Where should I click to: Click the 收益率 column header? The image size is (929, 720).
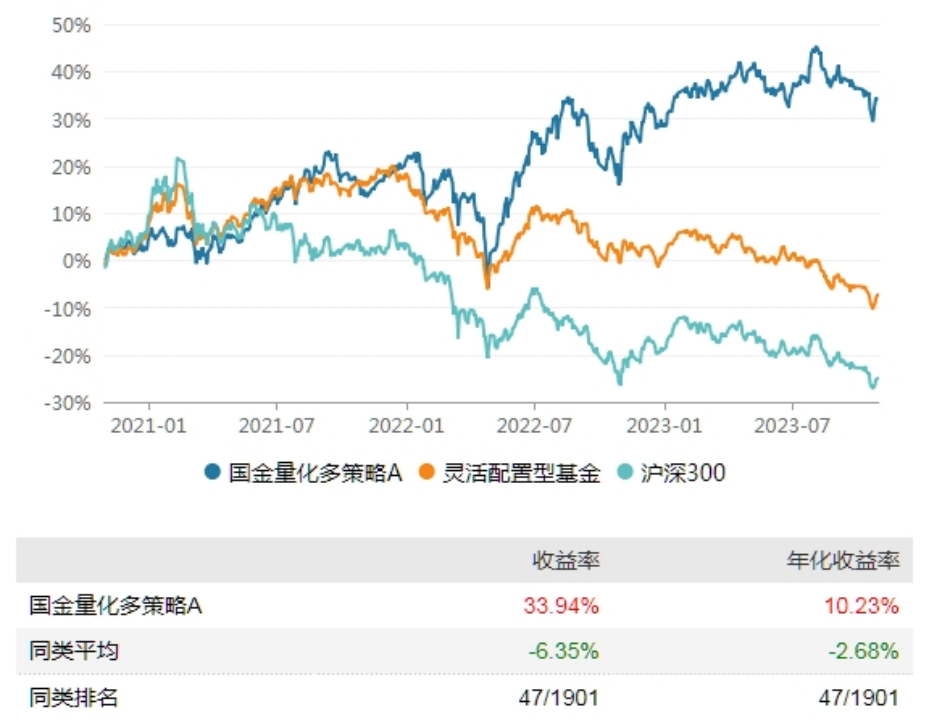click(x=564, y=561)
